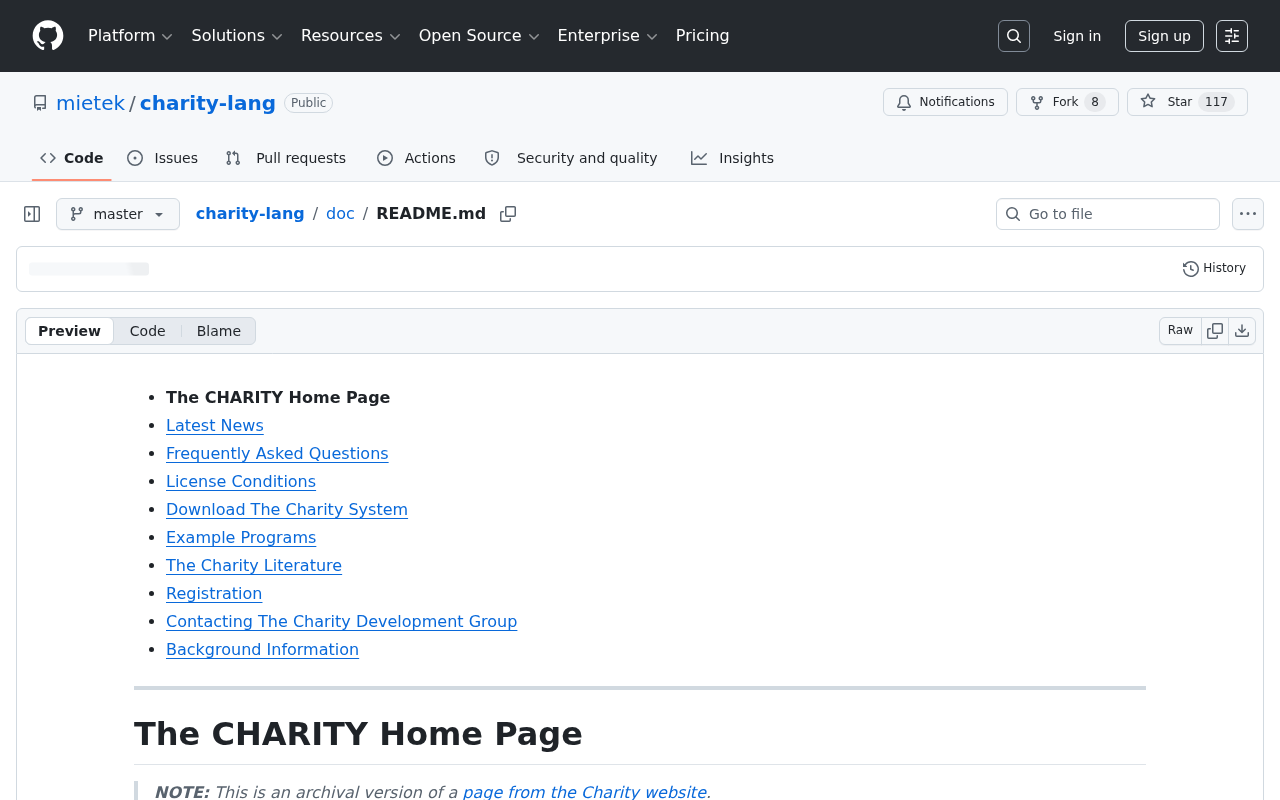Open the mietek user profile link
This screenshot has width=1280, height=800.
pyautogui.click(x=90, y=103)
